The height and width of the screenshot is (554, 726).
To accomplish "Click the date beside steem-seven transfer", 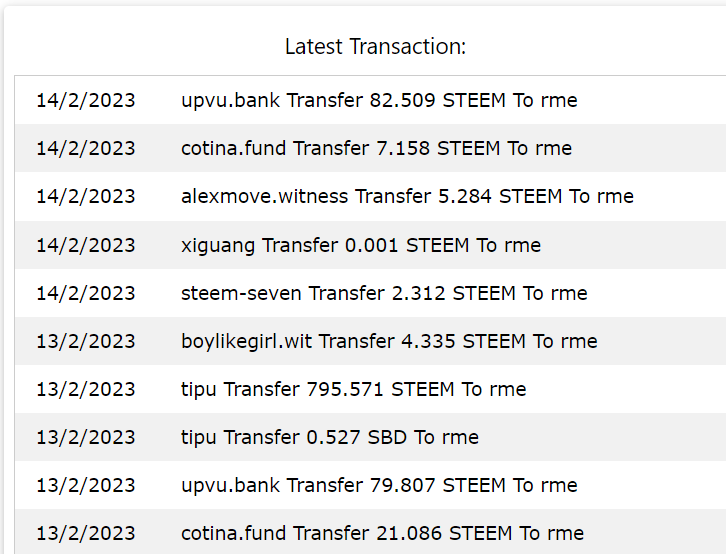I will click(x=86, y=293).
